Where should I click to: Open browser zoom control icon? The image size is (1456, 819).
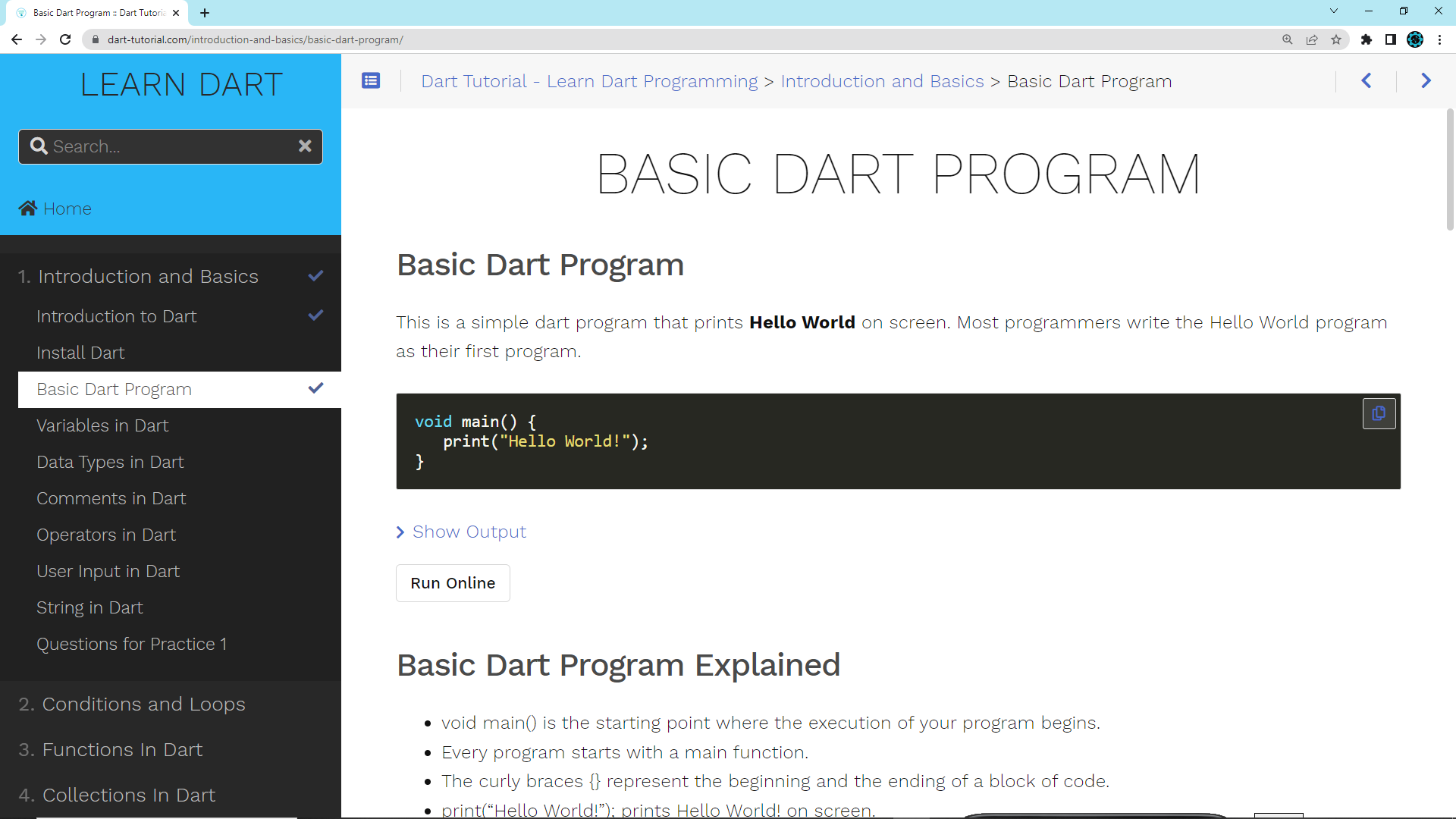point(1288,39)
